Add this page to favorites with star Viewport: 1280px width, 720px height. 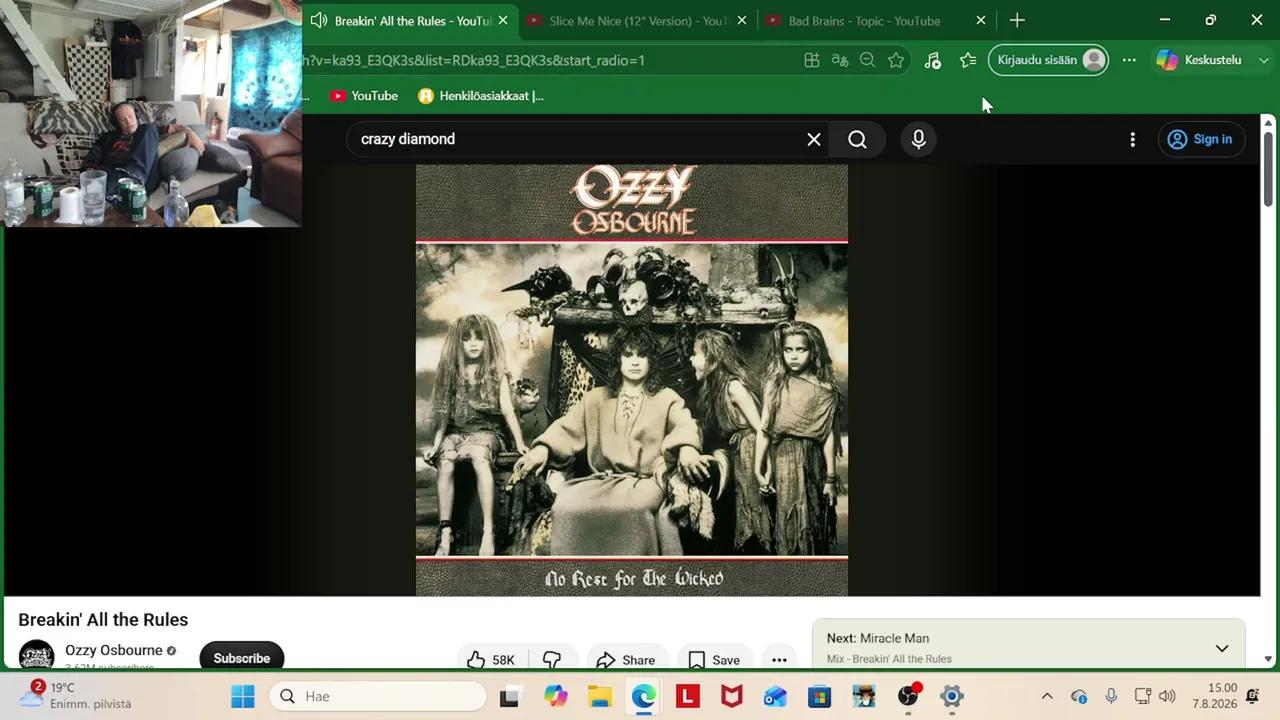coord(896,60)
